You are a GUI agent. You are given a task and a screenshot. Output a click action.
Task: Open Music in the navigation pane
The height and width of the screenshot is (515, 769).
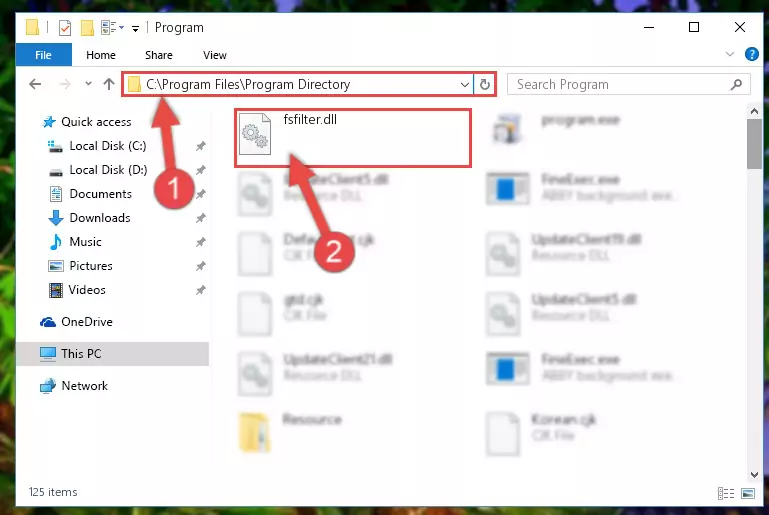pos(85,242)
